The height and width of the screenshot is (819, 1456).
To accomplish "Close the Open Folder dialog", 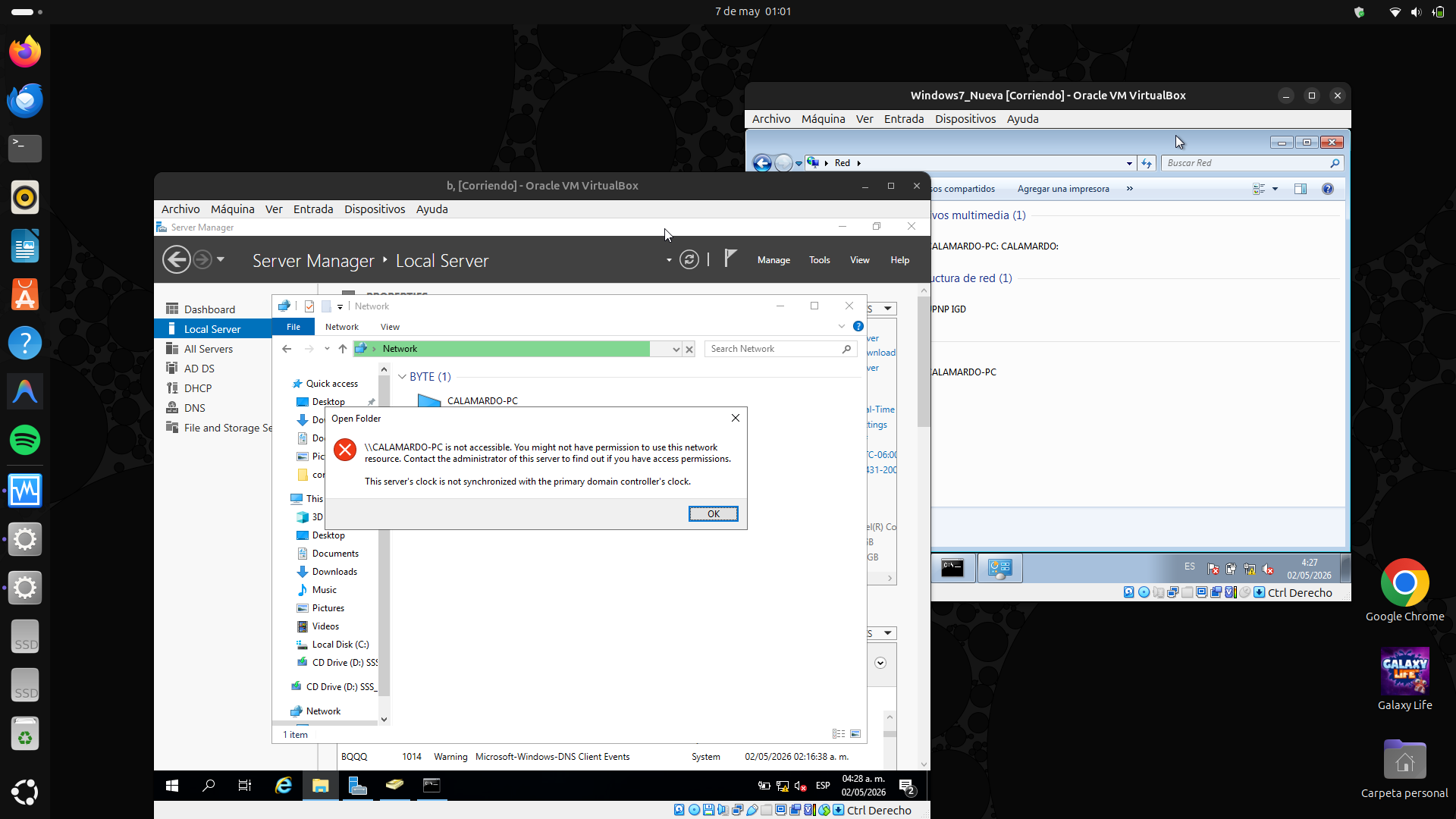I will point(735,418).
